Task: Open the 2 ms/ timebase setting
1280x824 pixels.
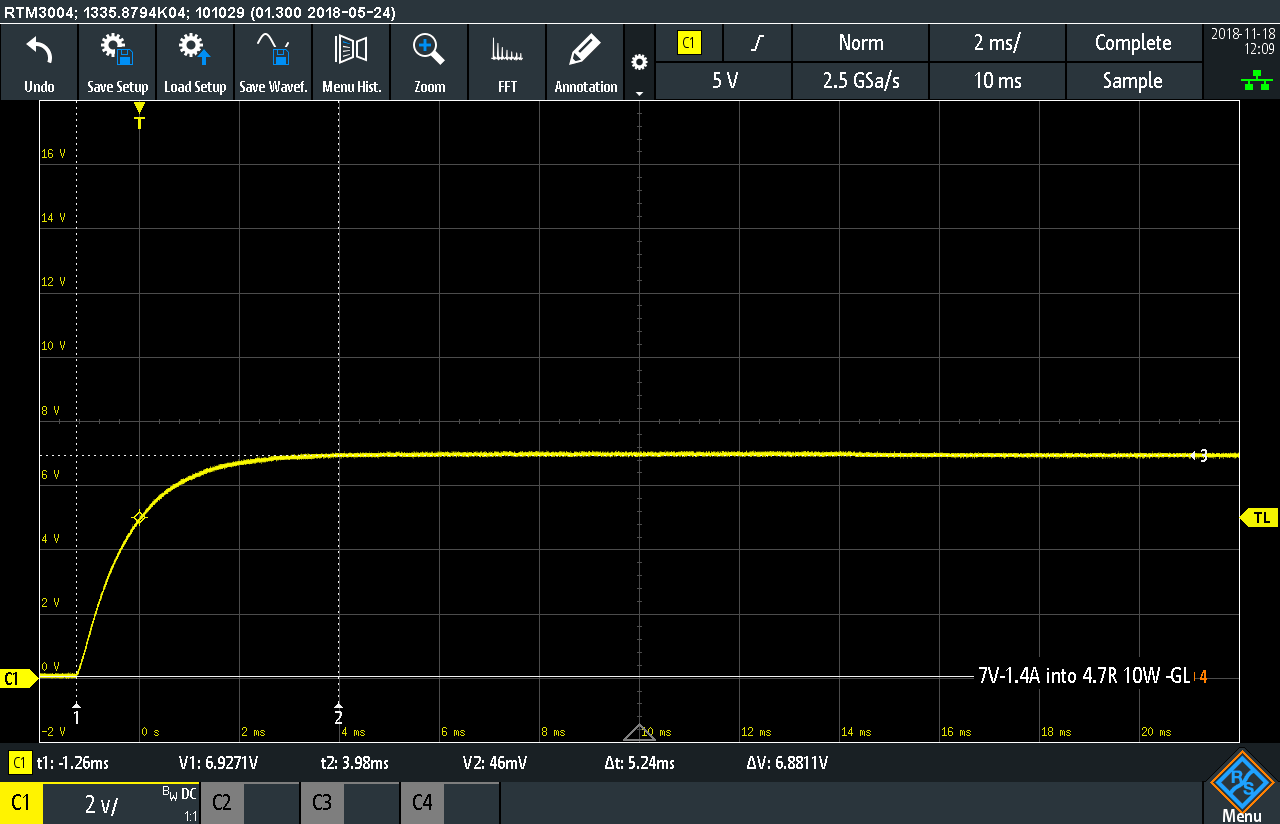Action: [997, 43]
